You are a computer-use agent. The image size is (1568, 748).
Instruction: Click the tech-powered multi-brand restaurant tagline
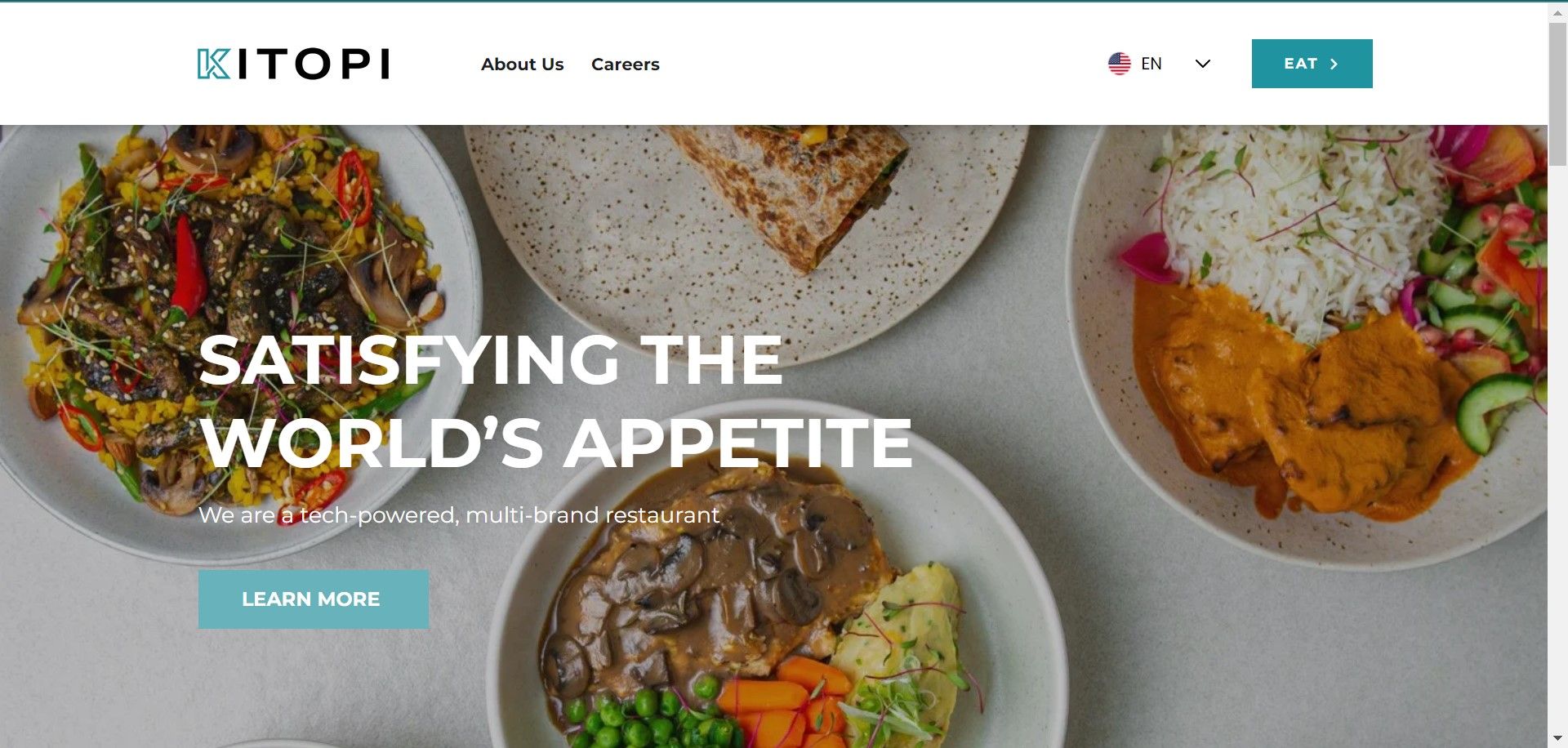coord(459,514)
